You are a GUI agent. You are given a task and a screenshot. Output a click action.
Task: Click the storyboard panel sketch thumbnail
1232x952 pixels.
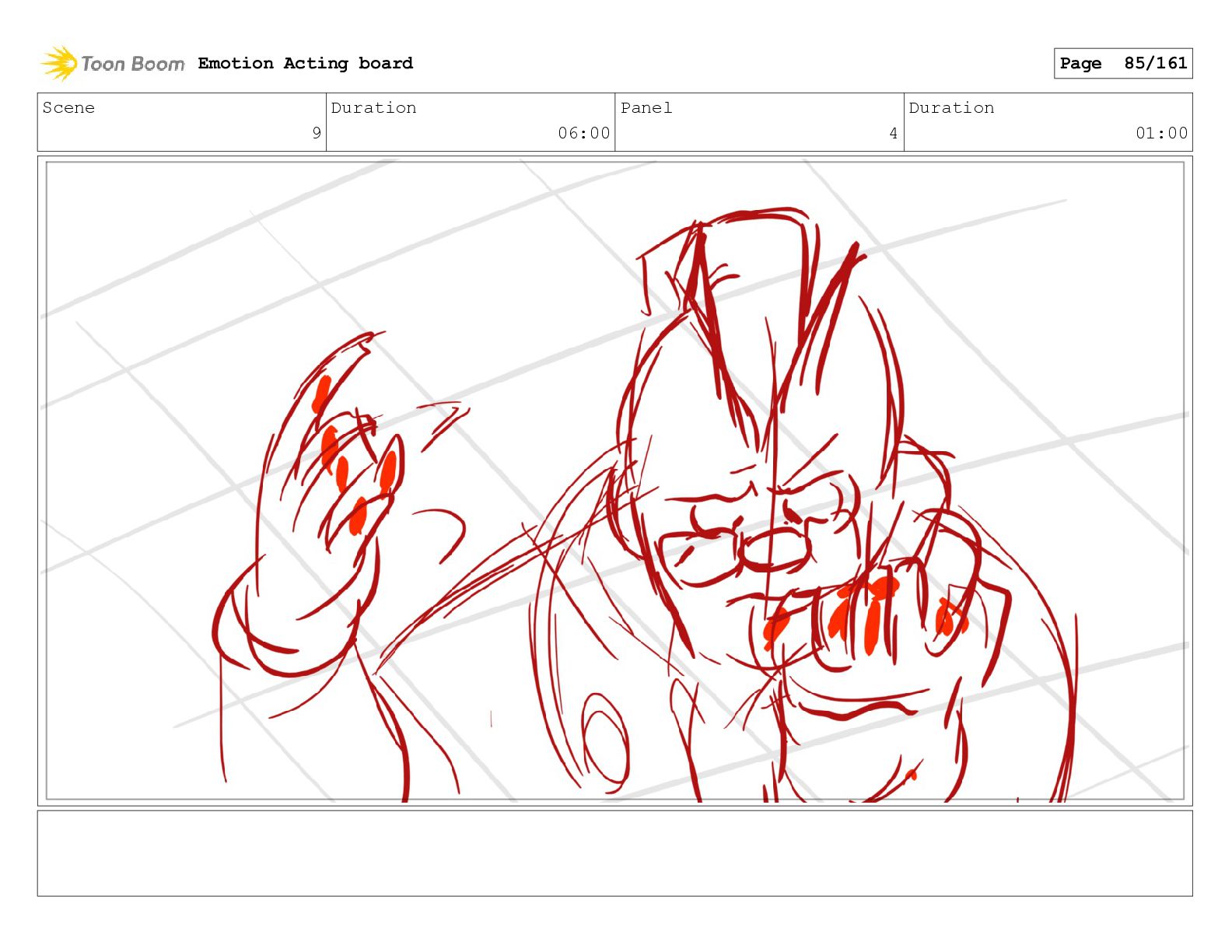614,481
